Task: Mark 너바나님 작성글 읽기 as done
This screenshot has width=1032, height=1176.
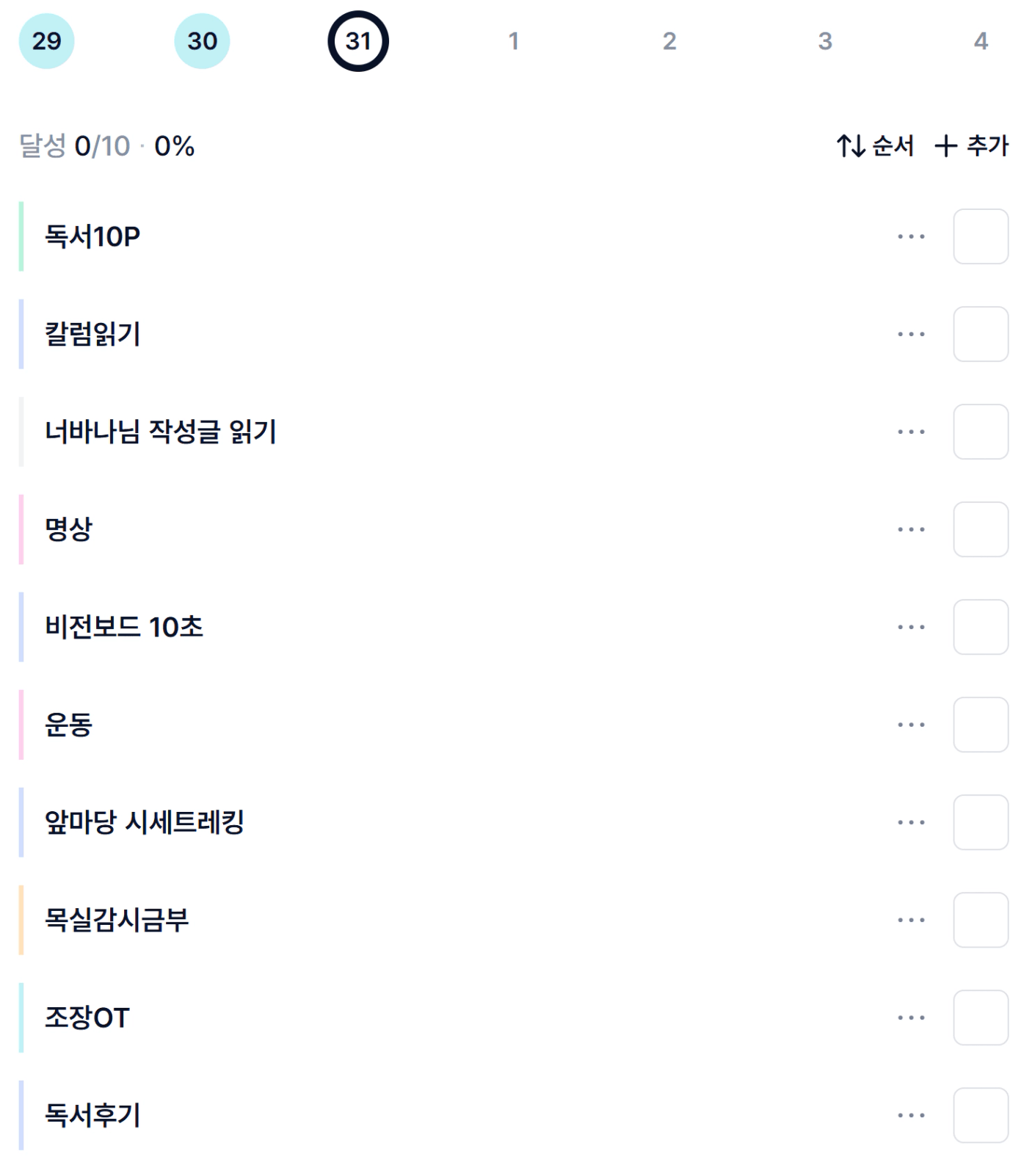Action: point(981,432)
